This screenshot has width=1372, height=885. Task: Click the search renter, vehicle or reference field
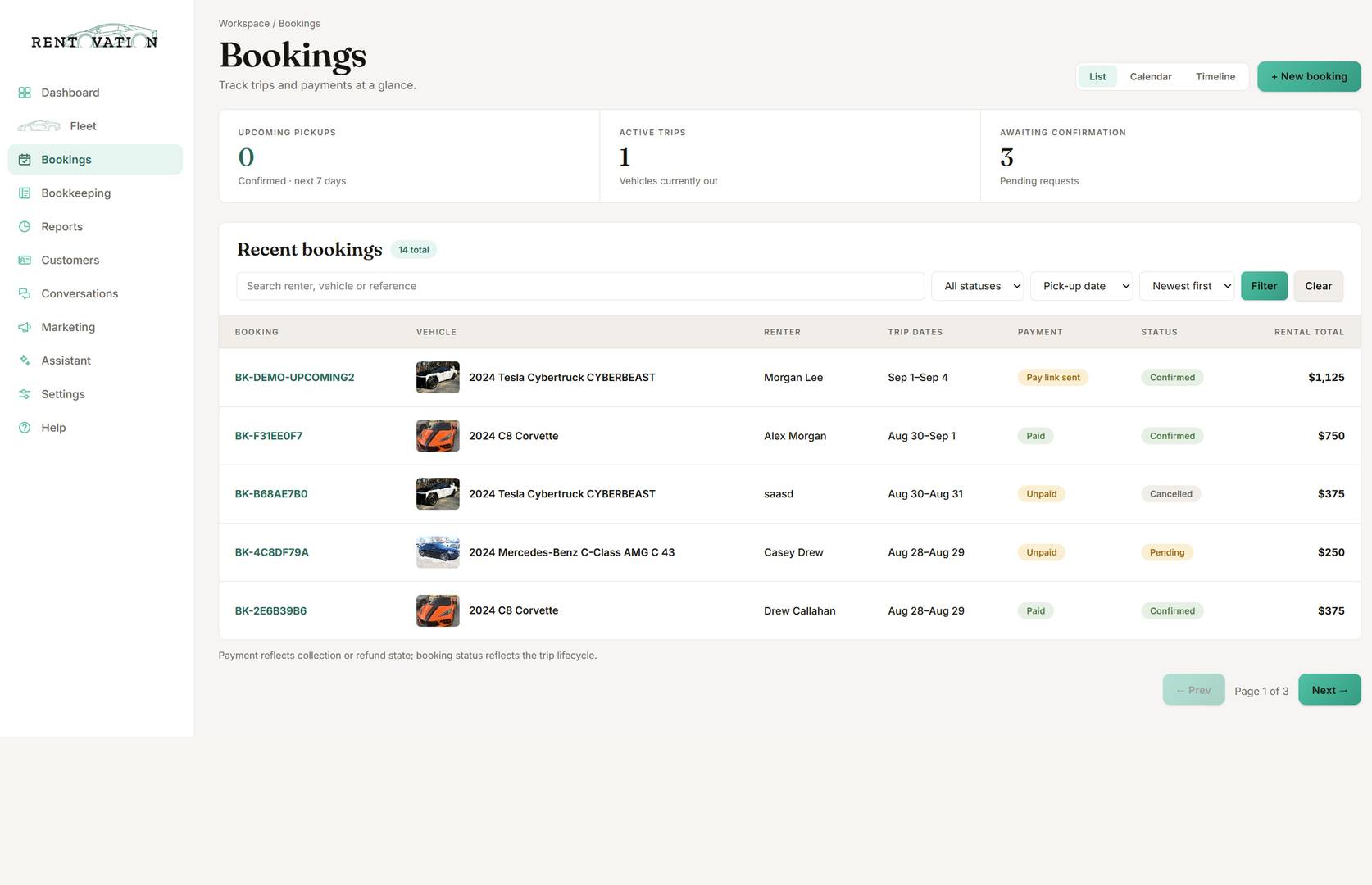tap(580, 286)
